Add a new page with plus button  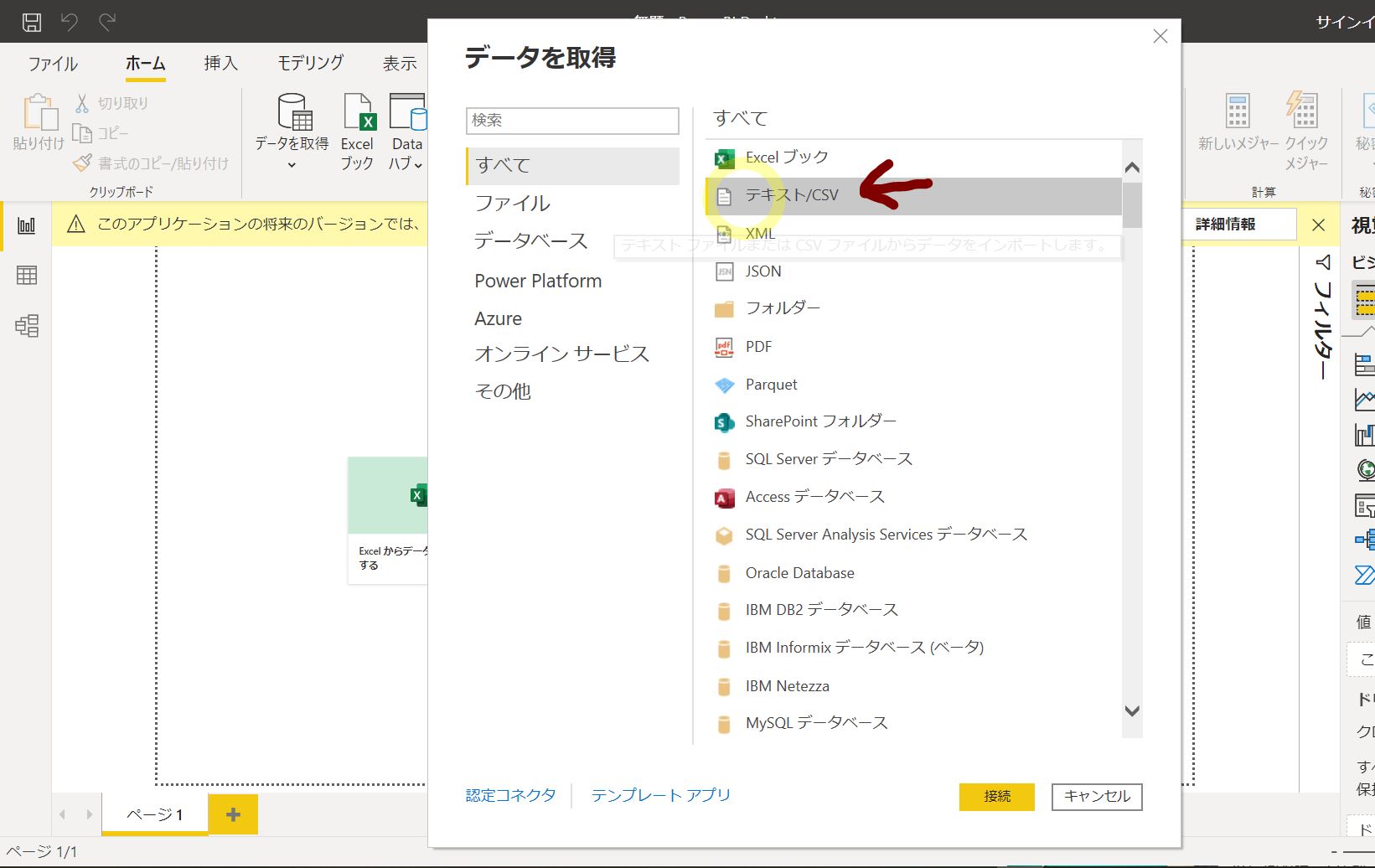coord(233,814)
